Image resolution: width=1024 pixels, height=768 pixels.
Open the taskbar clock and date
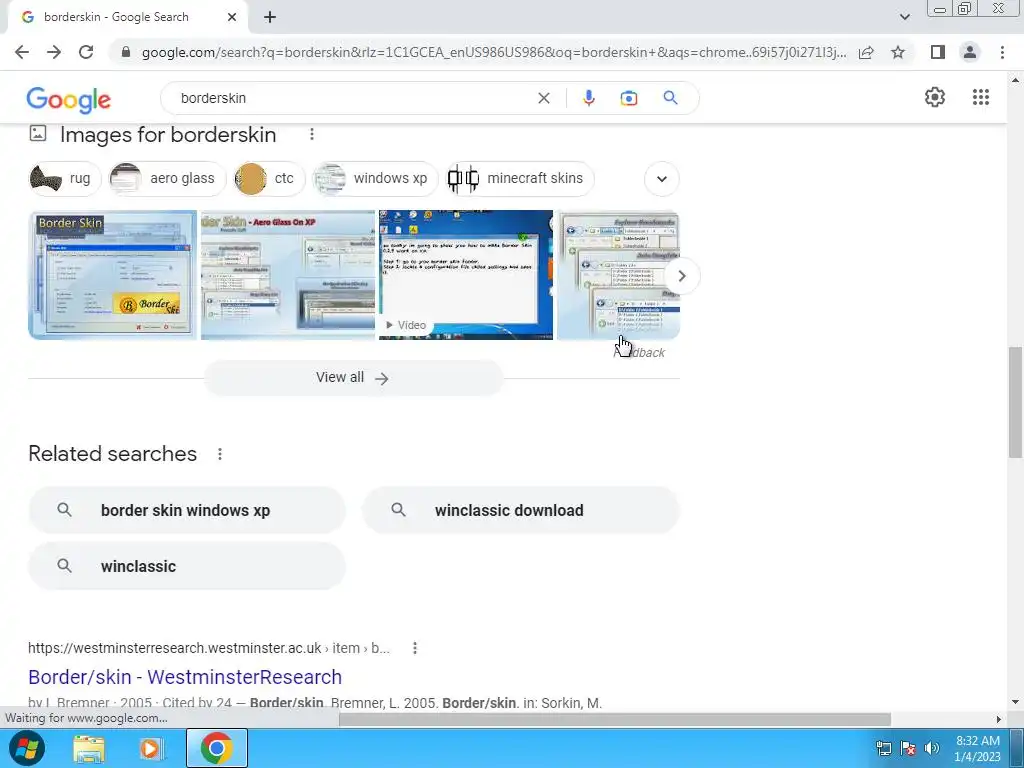pos(978,748)
